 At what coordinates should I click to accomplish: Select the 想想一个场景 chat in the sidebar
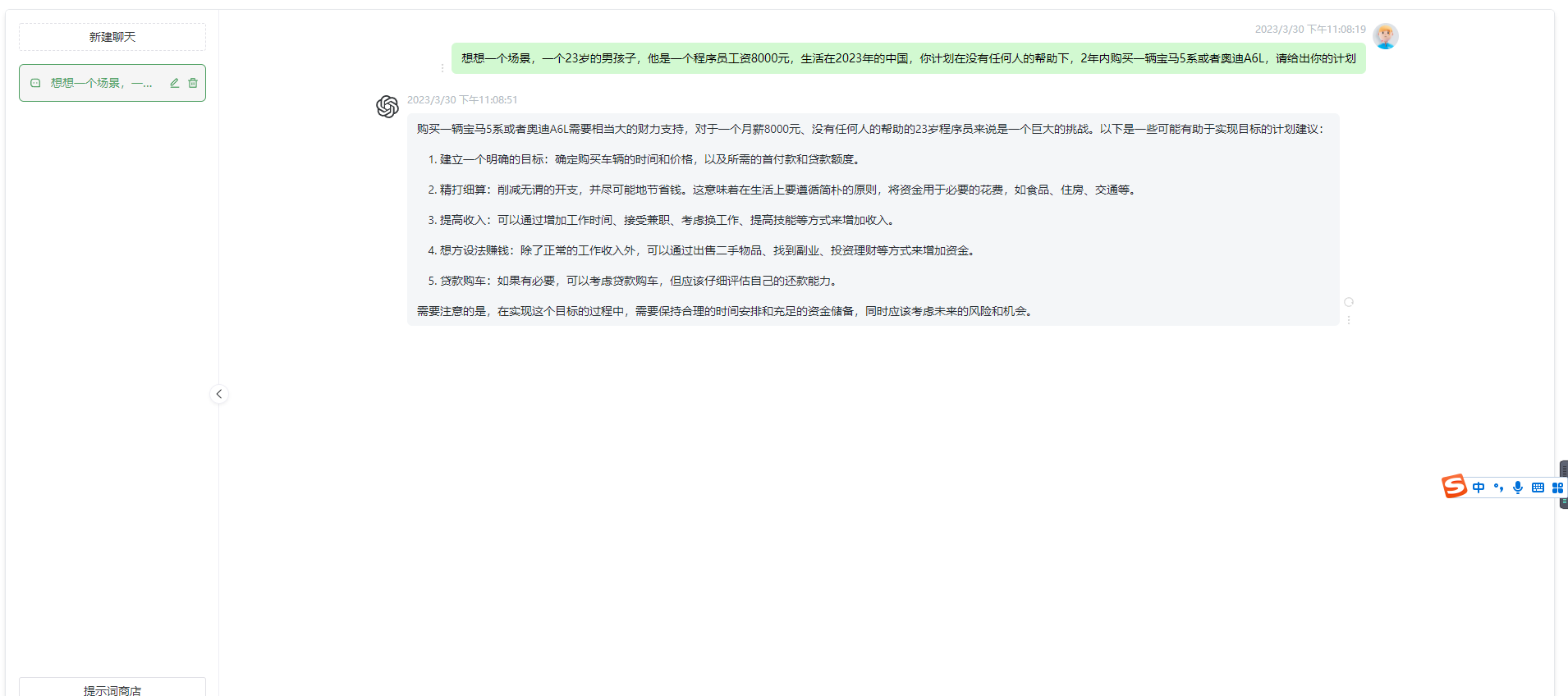100,83
